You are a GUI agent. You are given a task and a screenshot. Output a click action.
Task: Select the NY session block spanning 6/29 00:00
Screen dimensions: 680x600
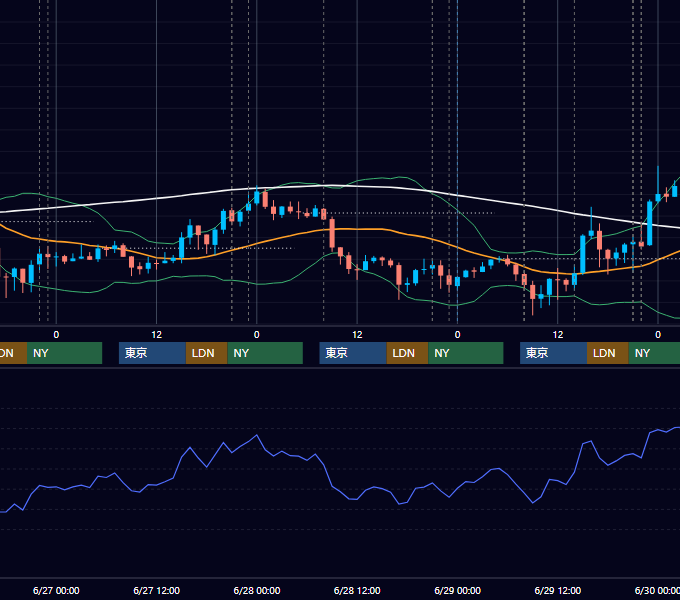pyautogui.click(x=466, y=353)
